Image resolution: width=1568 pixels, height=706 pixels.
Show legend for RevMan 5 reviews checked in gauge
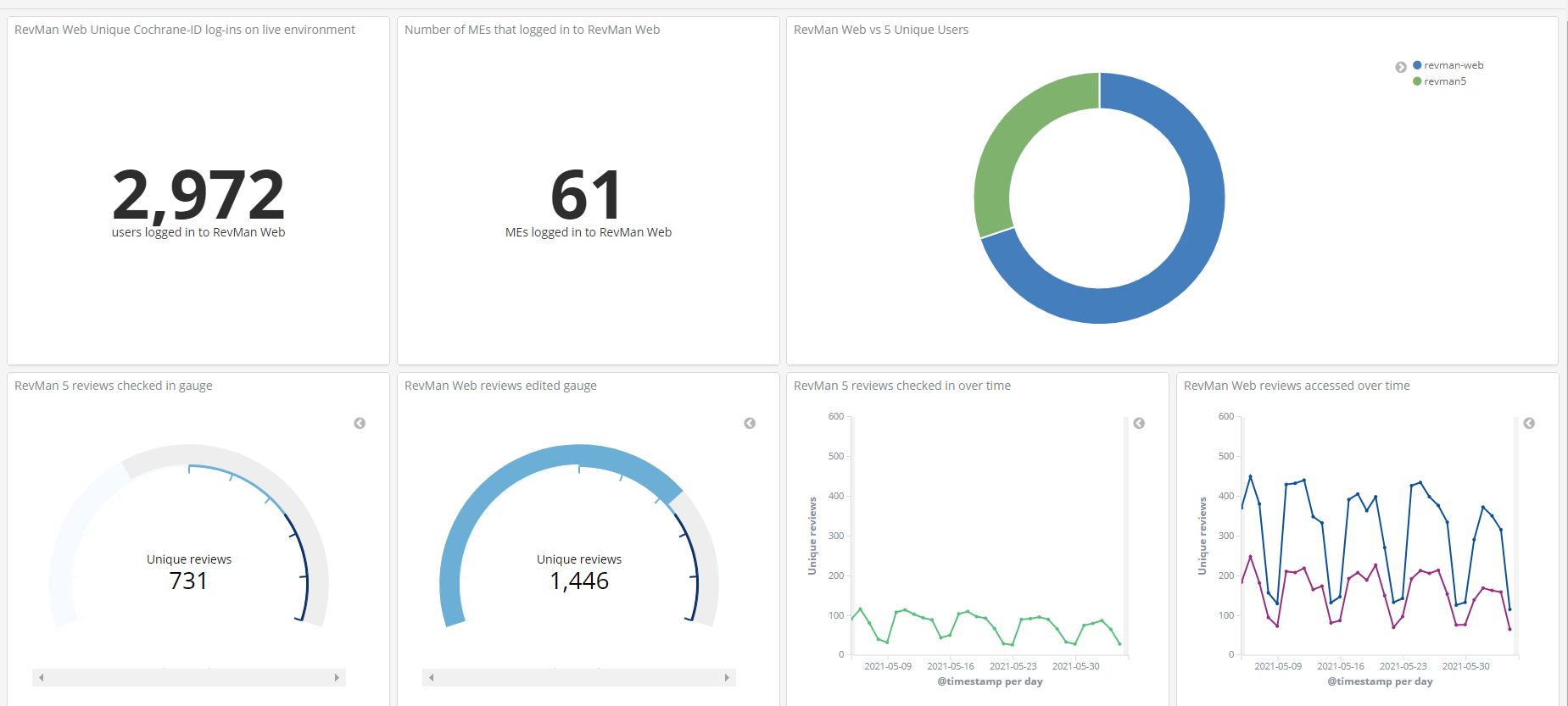pyautogui.click(x=360, y=423)
